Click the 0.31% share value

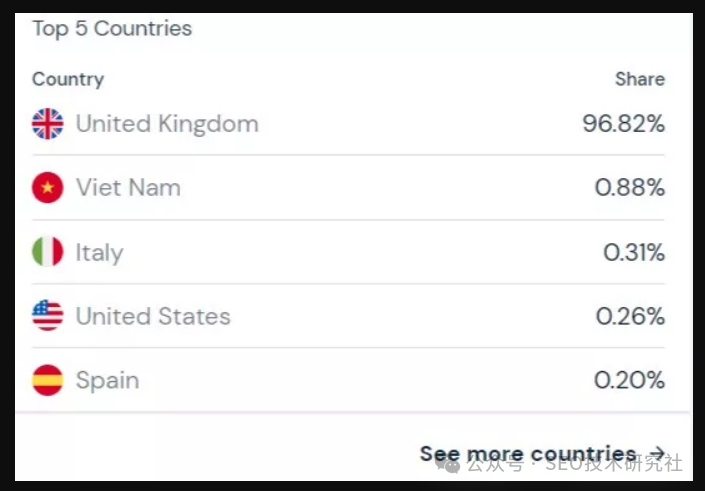tap(634, 252)
